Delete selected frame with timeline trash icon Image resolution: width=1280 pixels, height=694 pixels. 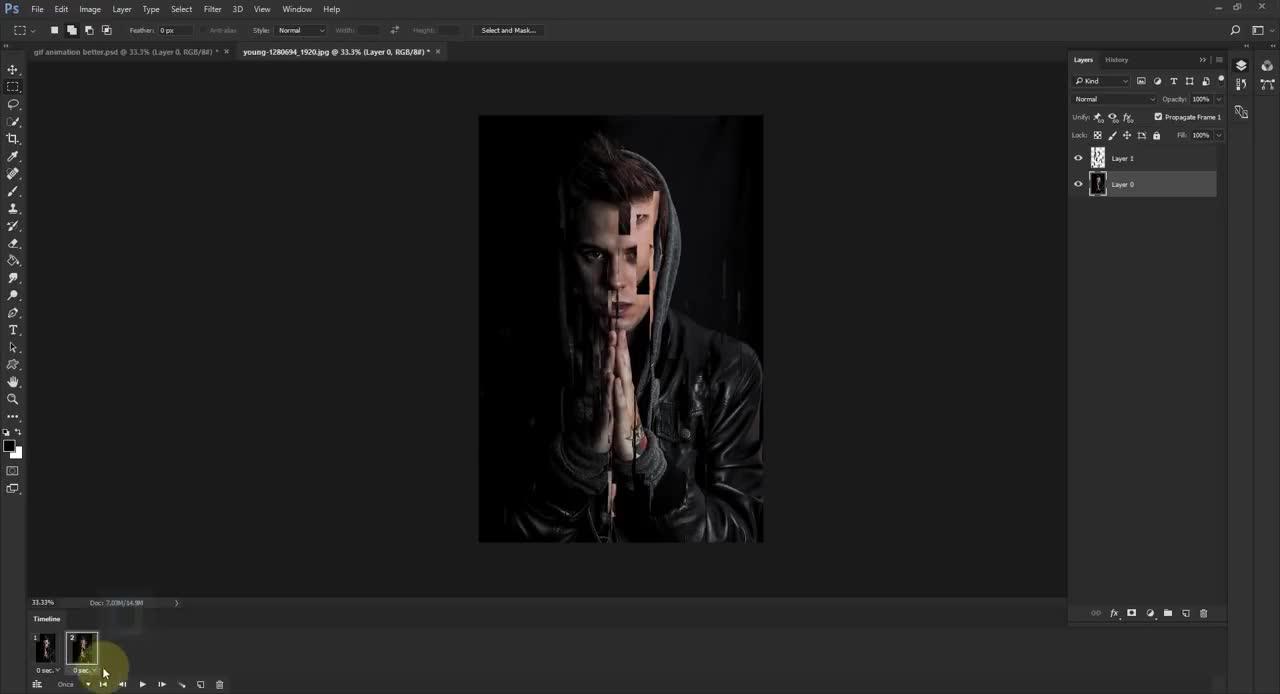pyautogui.click(x=220, y=685)
